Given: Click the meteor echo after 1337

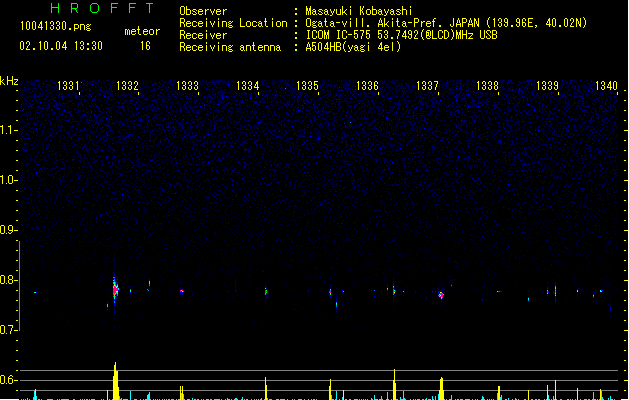Looking at the screenshot, I should click(441, 295).
